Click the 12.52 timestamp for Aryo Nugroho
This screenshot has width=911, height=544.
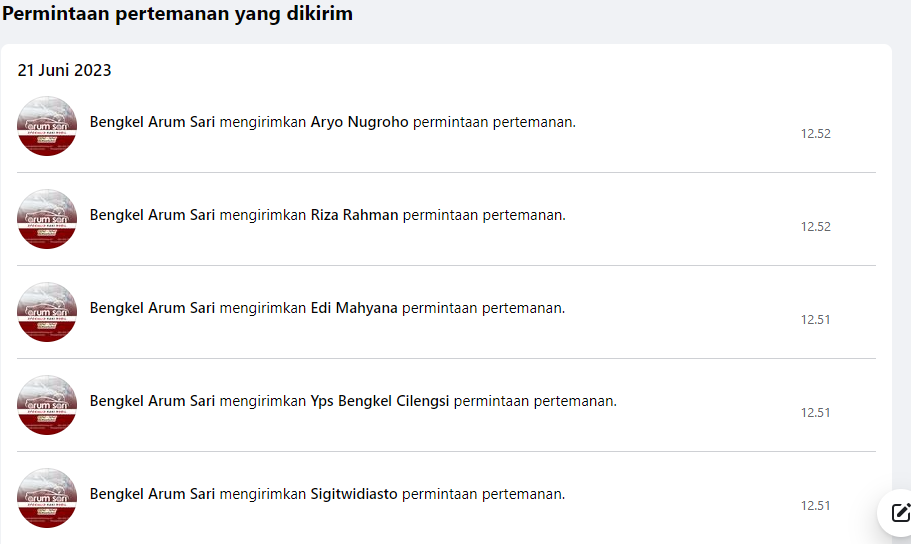(x=815, y=134)
